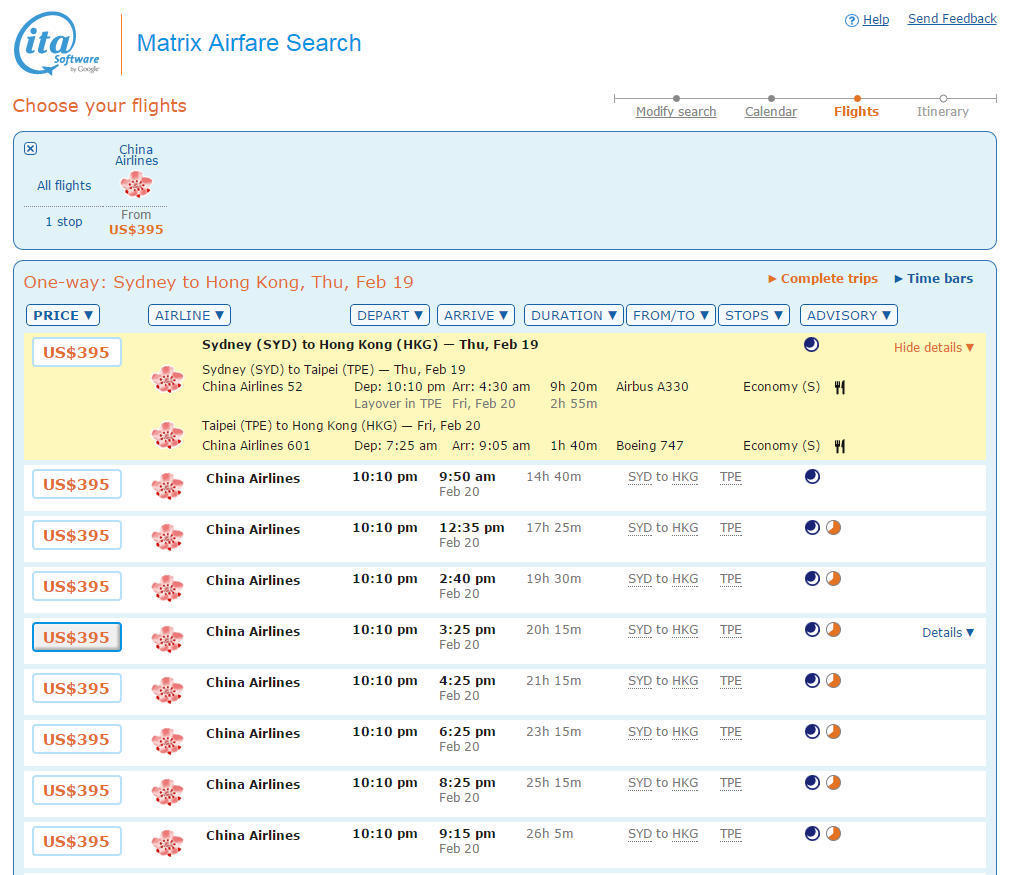Open the ADVISORY filter dropdown
1010x875 pixels.
tap(849, 315)
